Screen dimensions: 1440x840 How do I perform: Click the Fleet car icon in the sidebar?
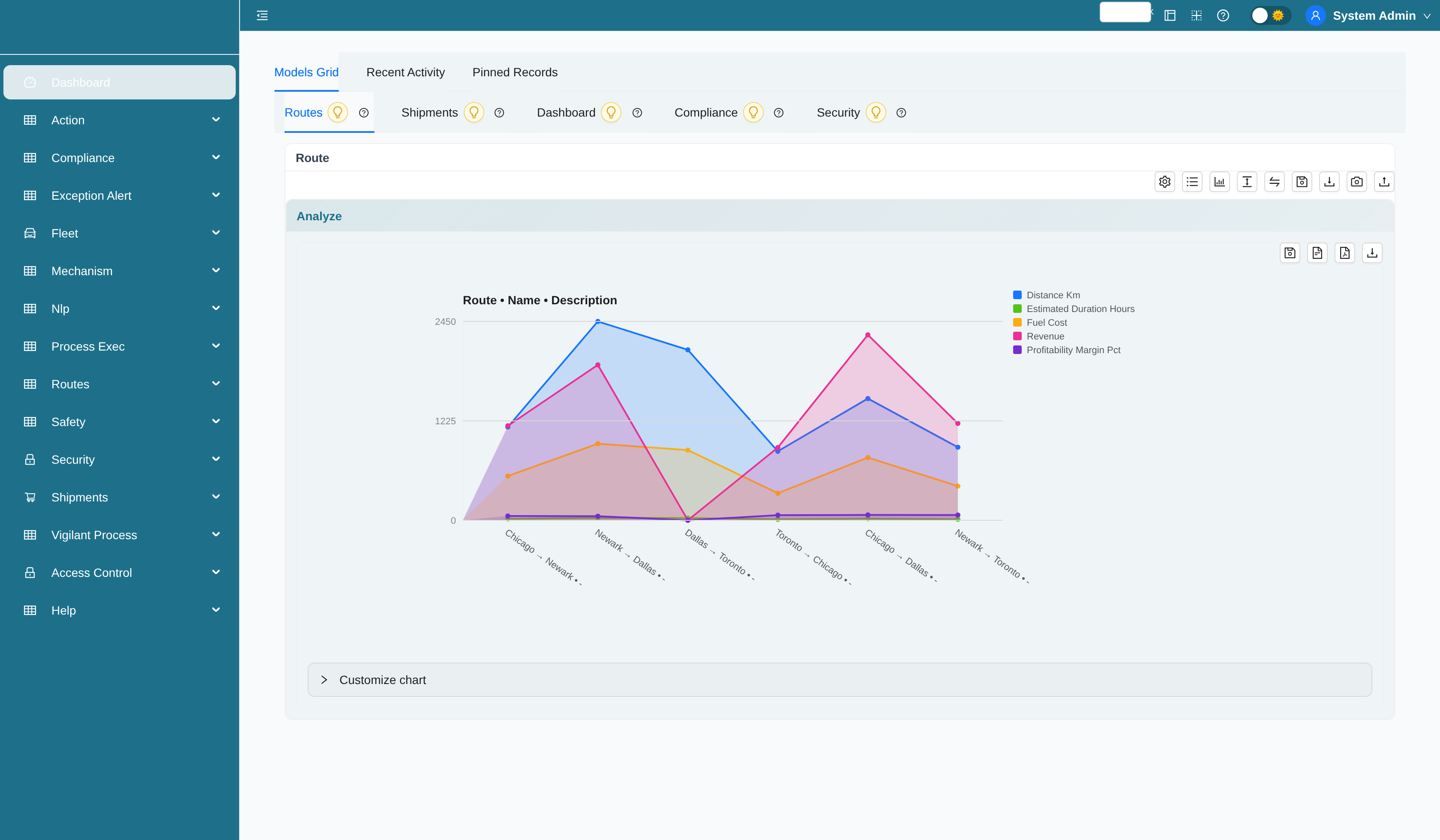(30, 233)
